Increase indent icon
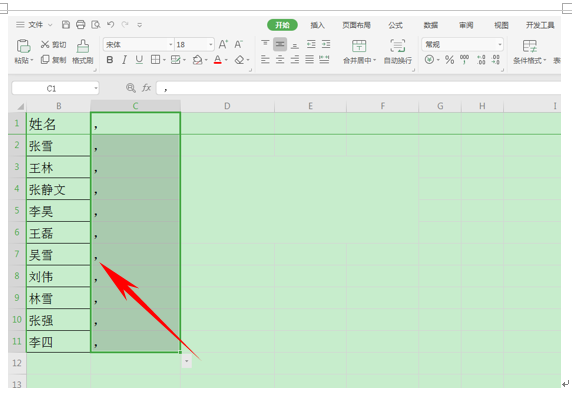The image size is (572, 395). tap(326, 44)
